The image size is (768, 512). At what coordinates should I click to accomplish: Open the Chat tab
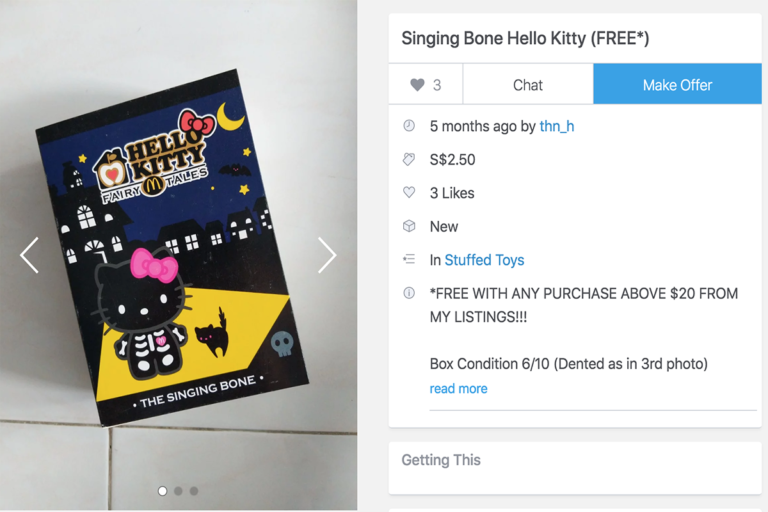[x=528, y=85]
